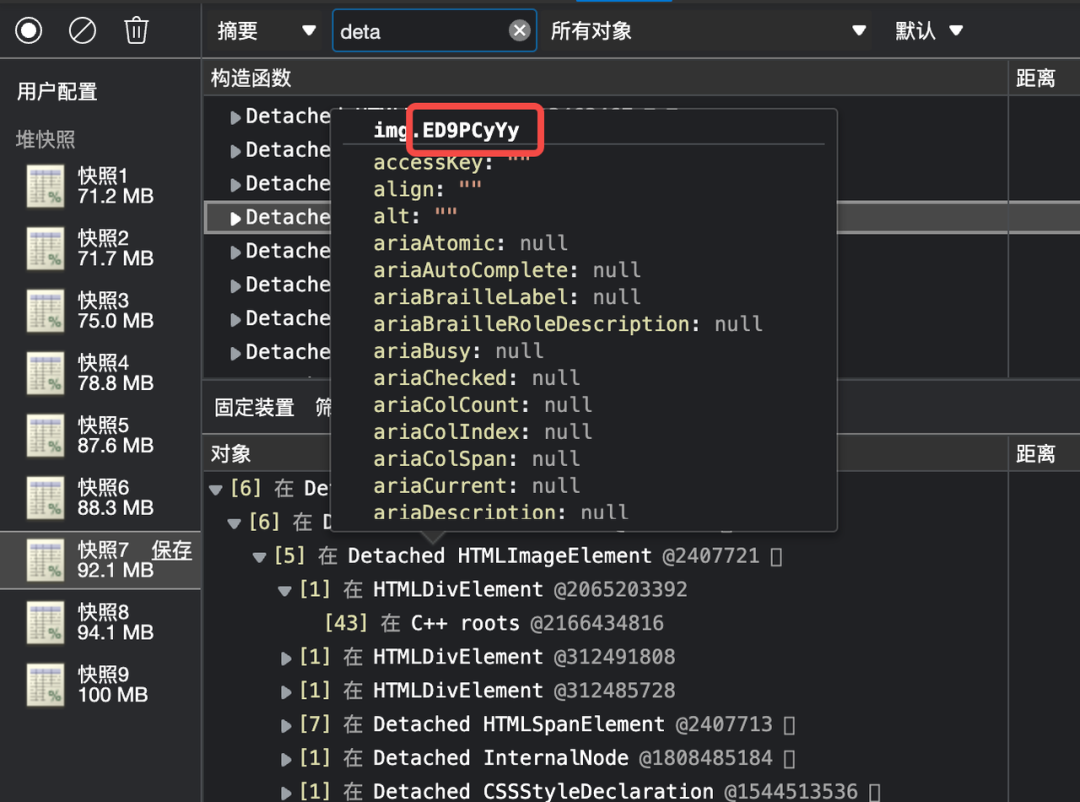Screen dimensions: 1080x802
Task: Select the 快照5 87.6 MB snapshot label
Action: tap(116, 435)
